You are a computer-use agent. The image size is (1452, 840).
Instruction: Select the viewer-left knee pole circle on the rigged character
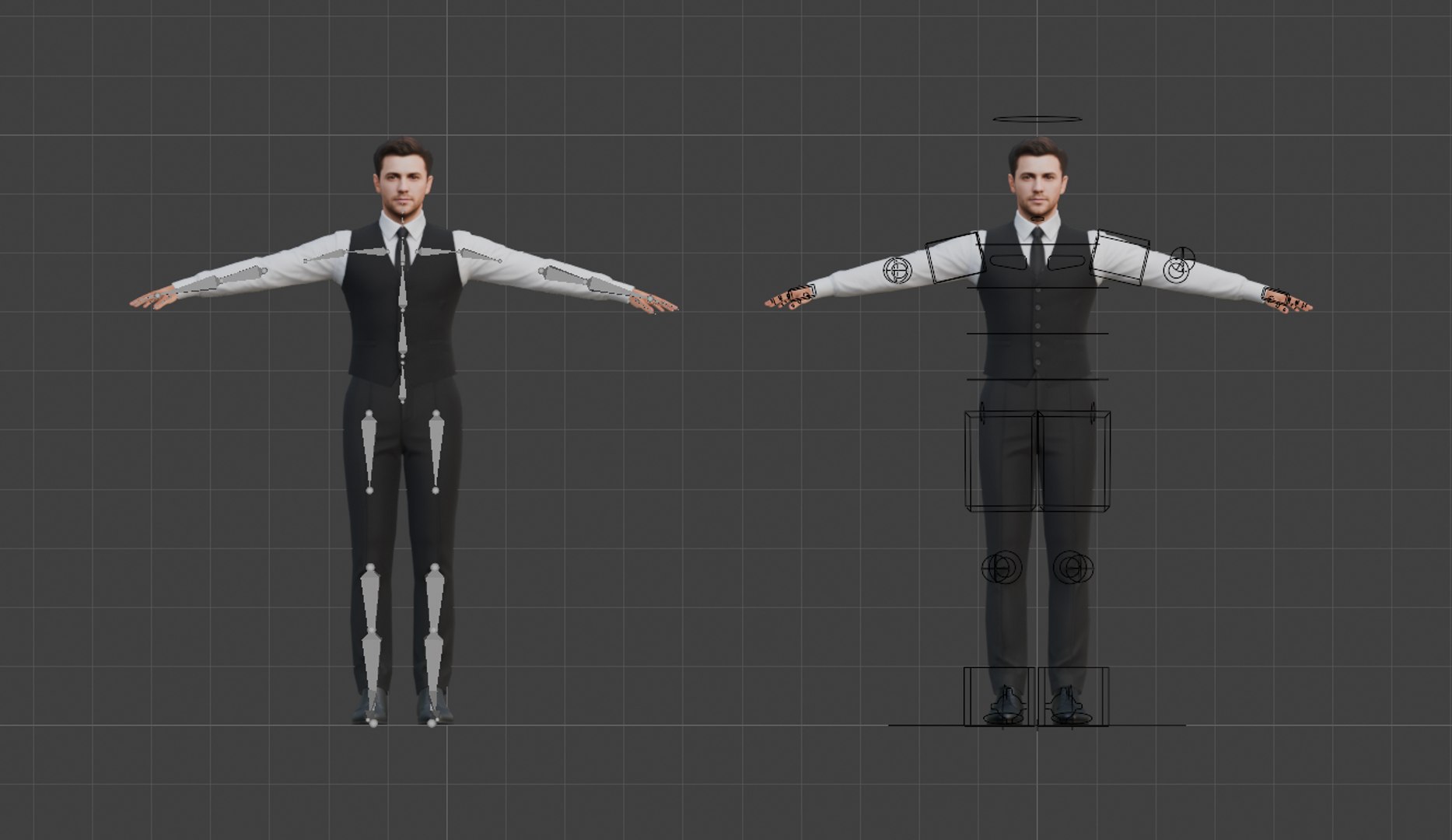tap(1001, 568)
